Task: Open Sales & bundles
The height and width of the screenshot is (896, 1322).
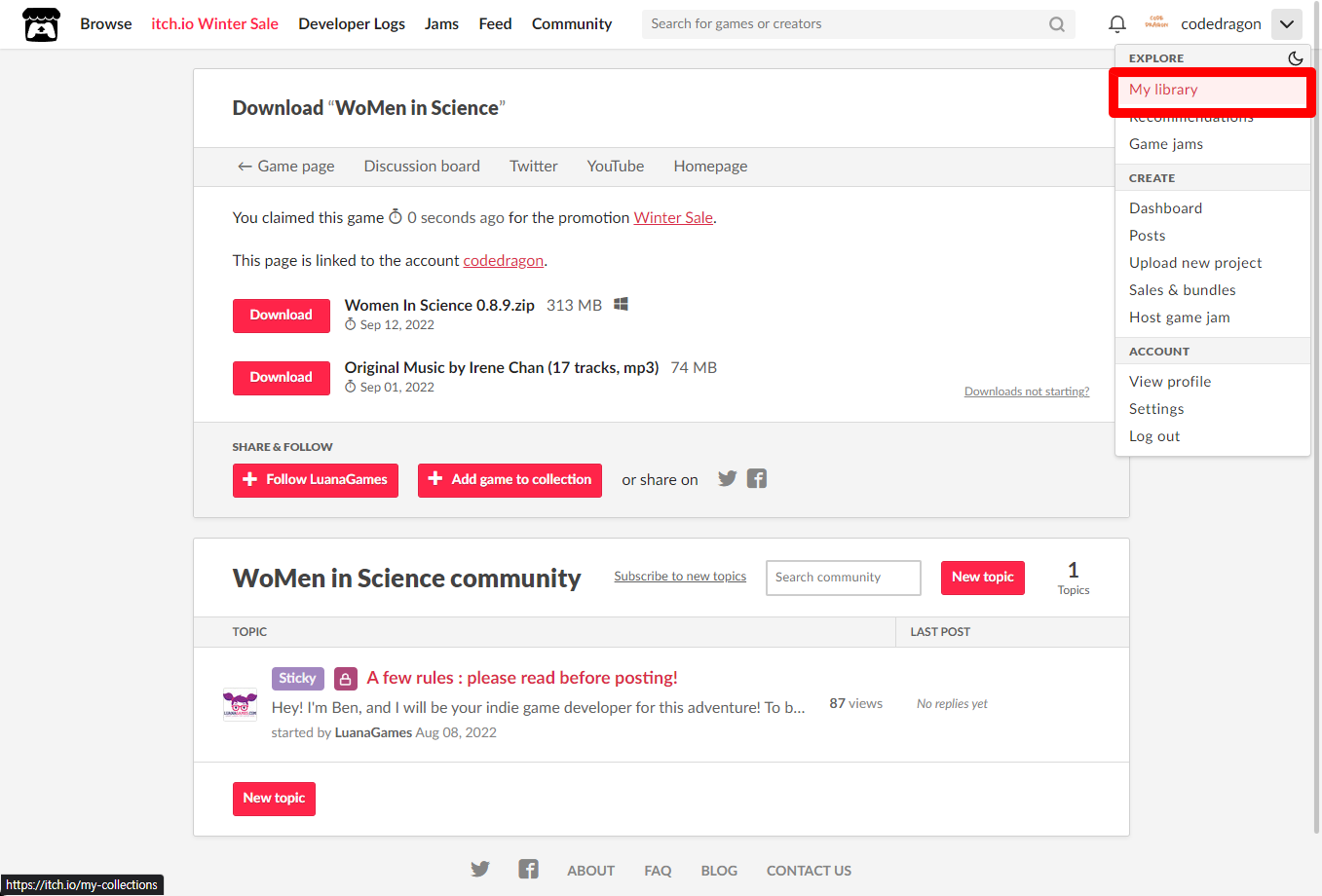Action: 1212,290
